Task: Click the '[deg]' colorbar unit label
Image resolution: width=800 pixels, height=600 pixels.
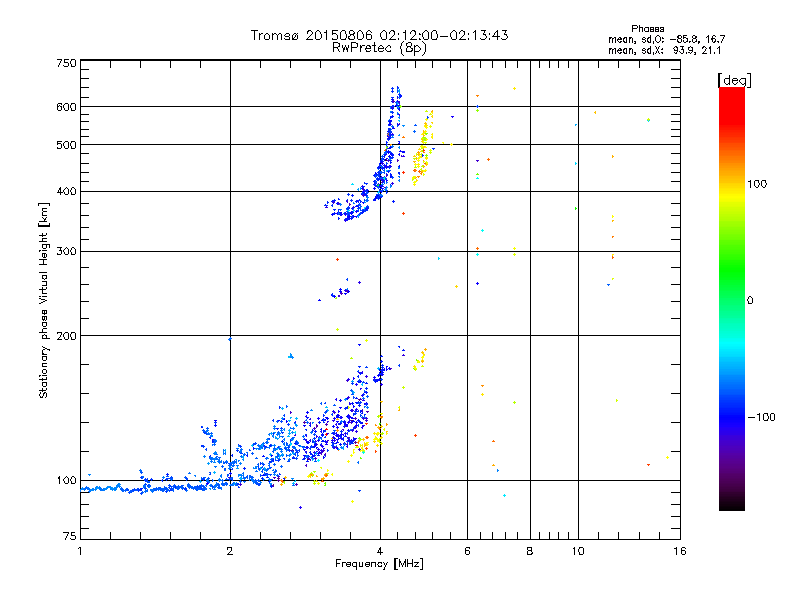Action: 734,81
